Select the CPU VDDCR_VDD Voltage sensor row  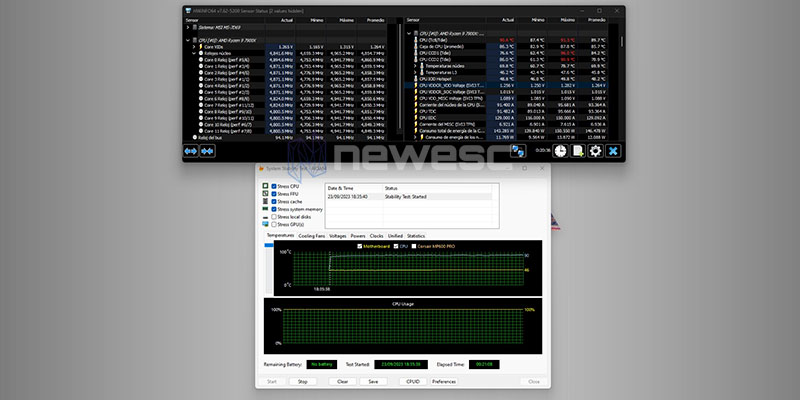[x=506, y=86]
